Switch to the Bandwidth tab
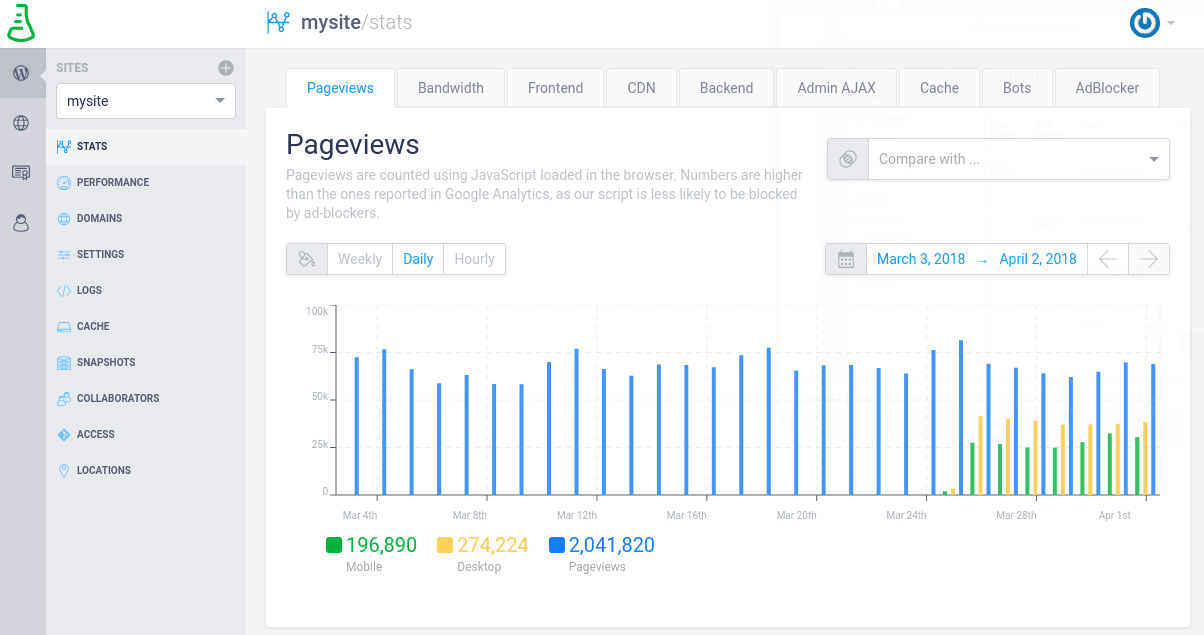1204x635 pixels. coord(450,87)
